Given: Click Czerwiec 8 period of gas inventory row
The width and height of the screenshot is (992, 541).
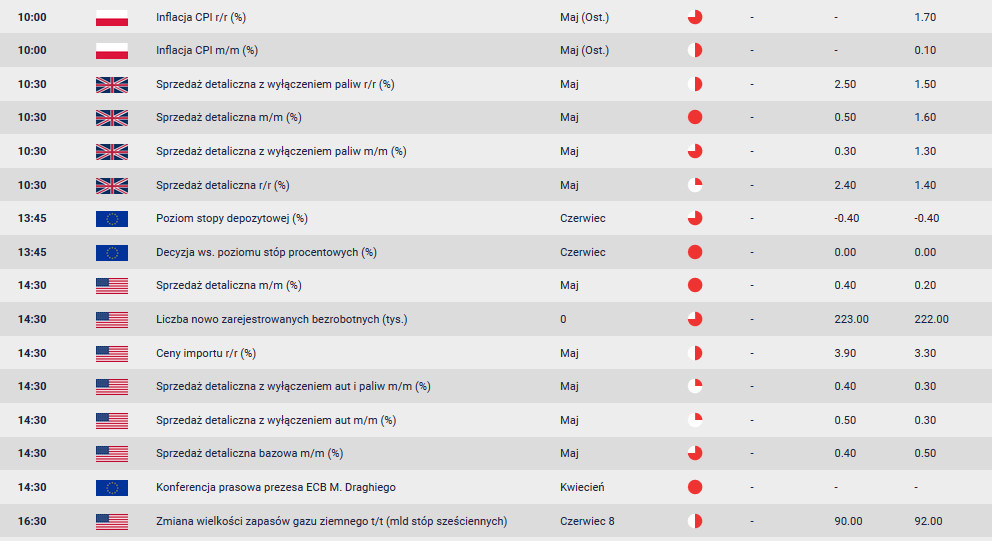Looking at the screenshot, I should click(587, 521).
